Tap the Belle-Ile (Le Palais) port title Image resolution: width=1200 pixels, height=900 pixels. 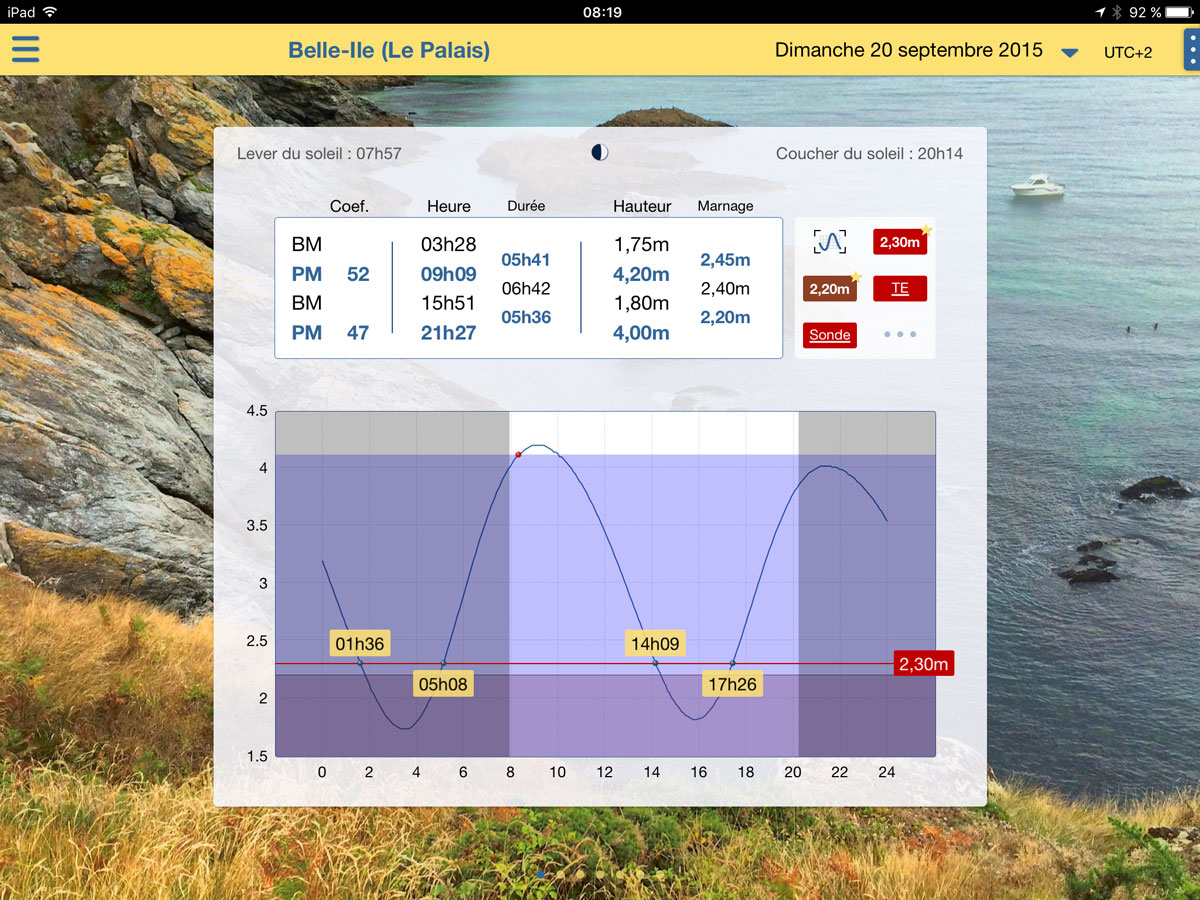pos(389,50)
